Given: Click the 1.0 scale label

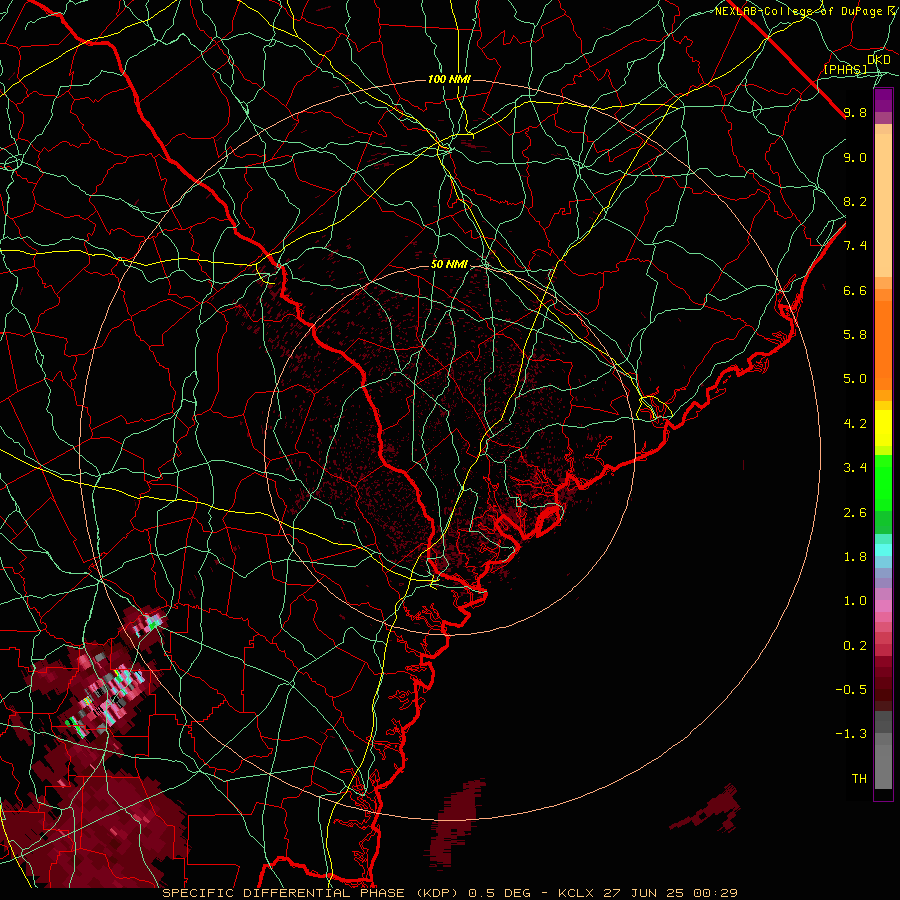Looking at the screenshot, I should pos(855,601).
